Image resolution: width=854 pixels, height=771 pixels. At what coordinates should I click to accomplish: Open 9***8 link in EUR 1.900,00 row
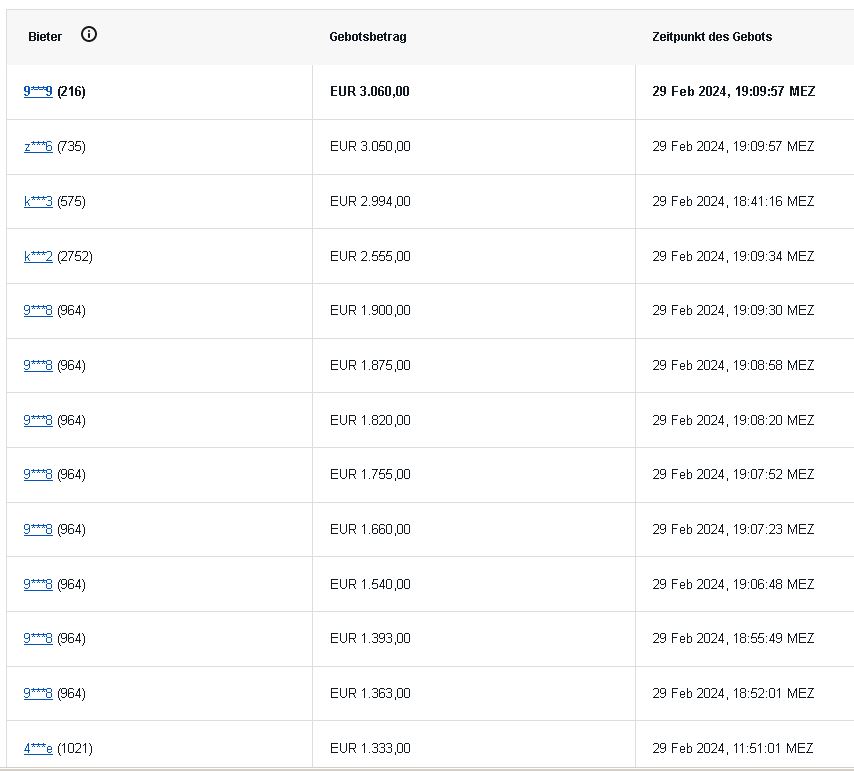pos(38,310)
